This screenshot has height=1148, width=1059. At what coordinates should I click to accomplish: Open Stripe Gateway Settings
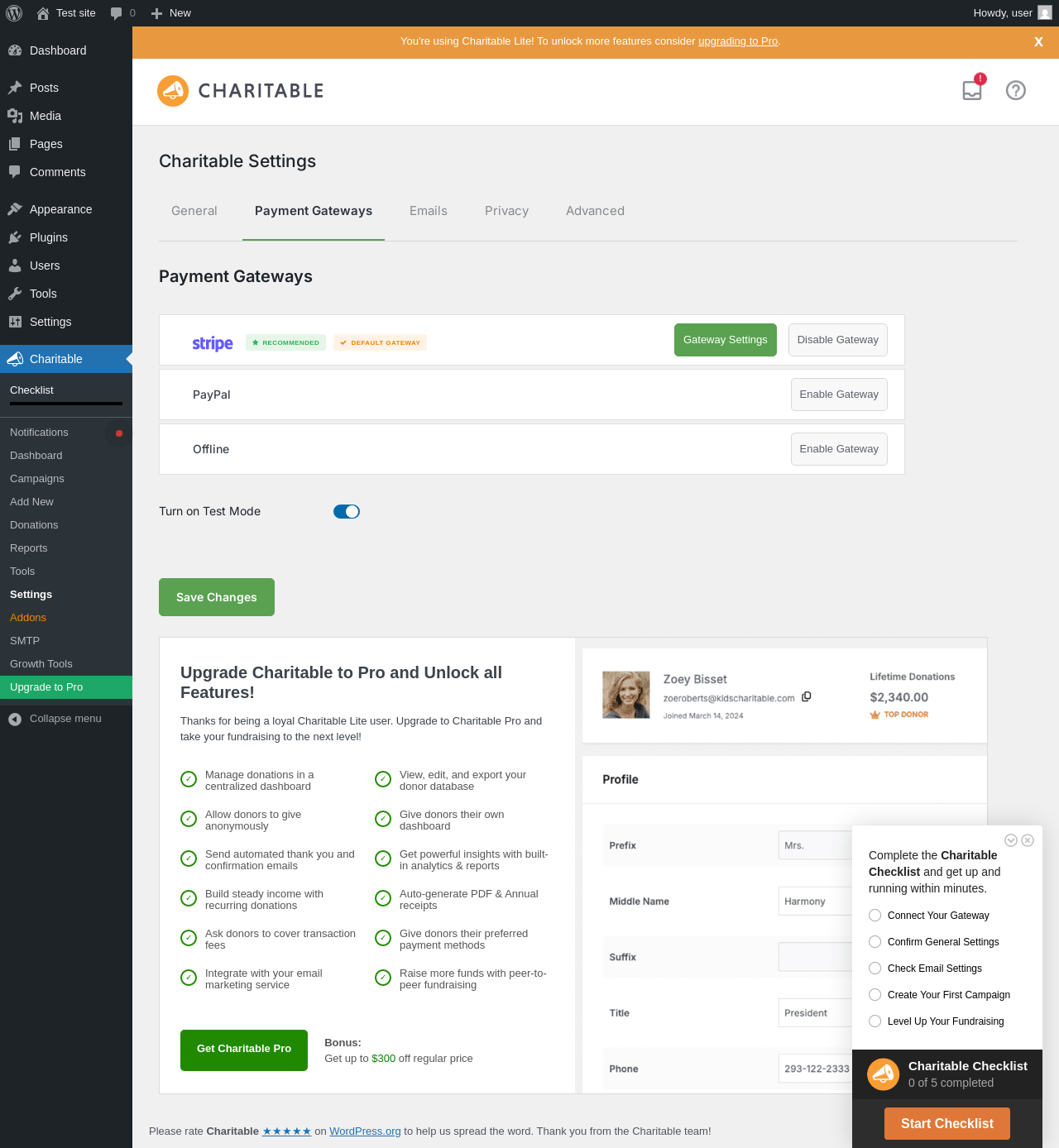pos(726,340)
